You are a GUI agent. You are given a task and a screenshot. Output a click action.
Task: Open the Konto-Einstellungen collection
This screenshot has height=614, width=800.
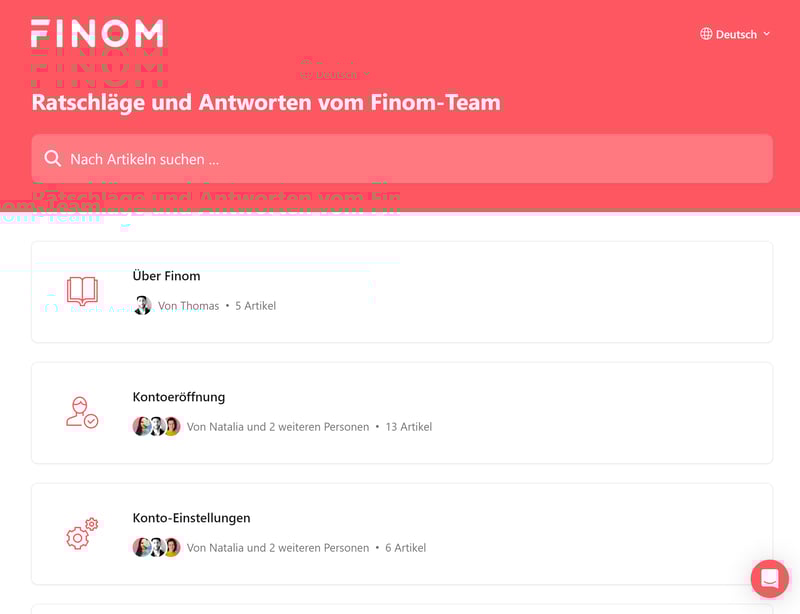(x=192, y=518)
